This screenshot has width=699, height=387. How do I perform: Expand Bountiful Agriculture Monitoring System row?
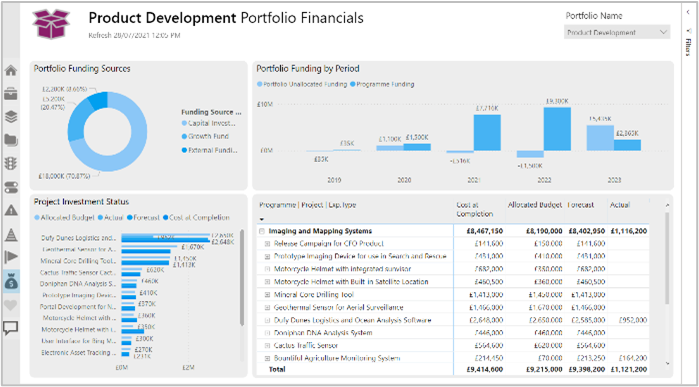tap(267, 358)
